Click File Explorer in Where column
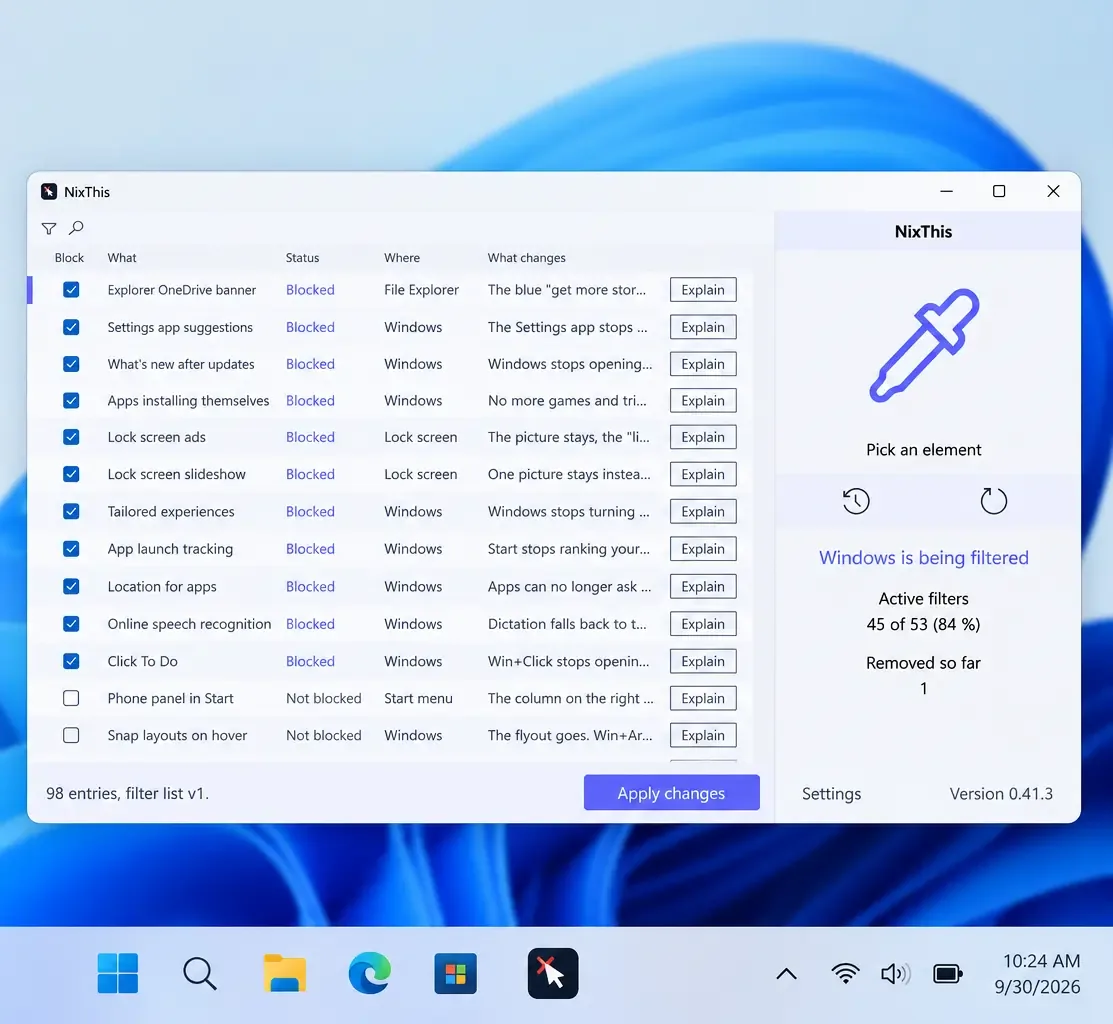1113x1024 pixels. [422, 290]
